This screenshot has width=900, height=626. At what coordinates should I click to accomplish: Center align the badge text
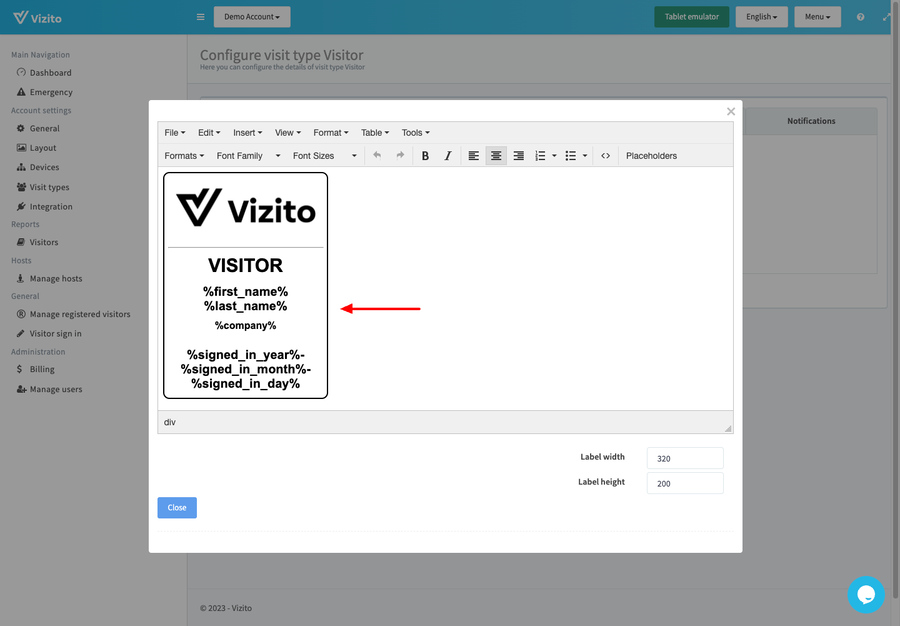tap(496, 156)
